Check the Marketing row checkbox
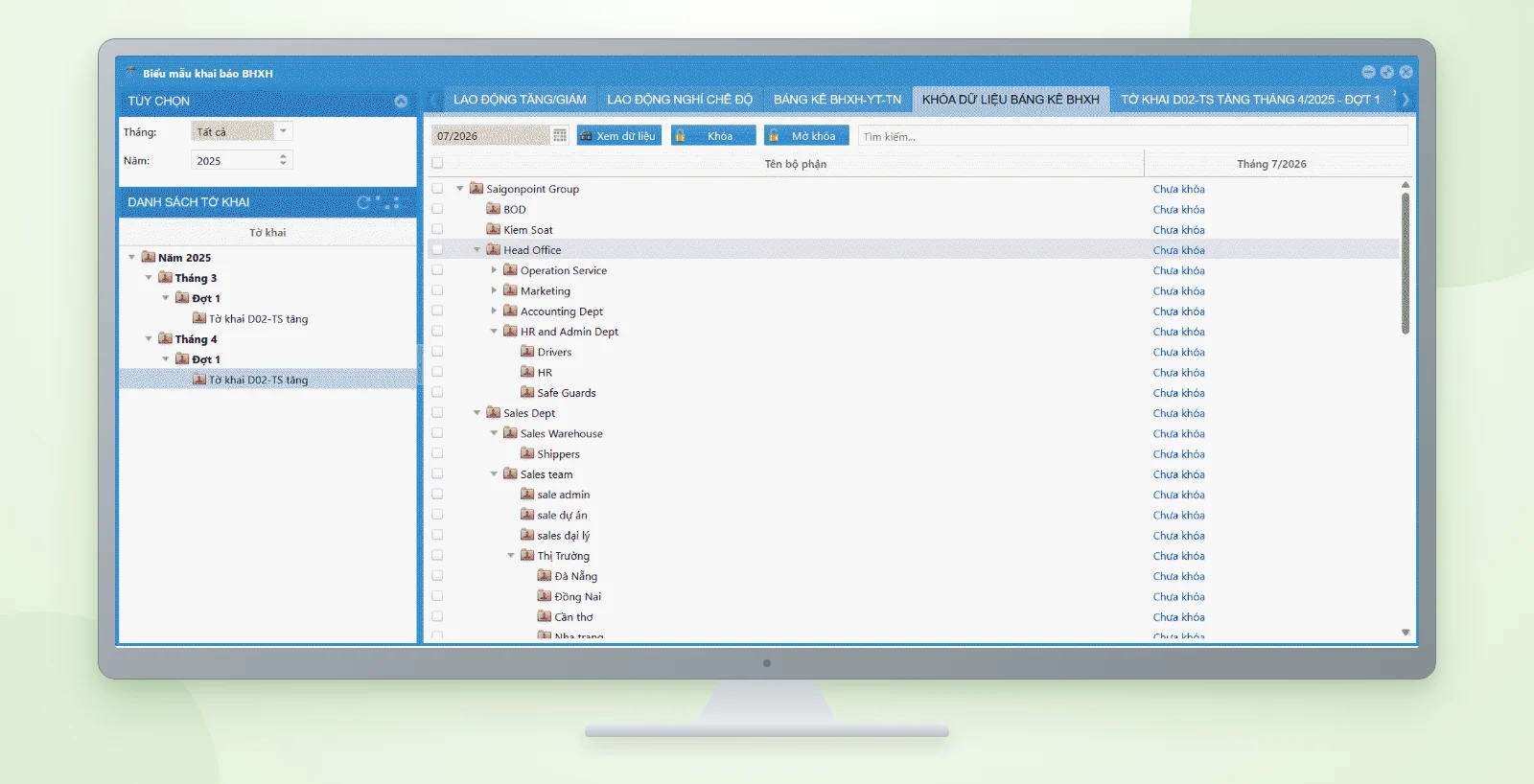 click(x=437, y=290)
